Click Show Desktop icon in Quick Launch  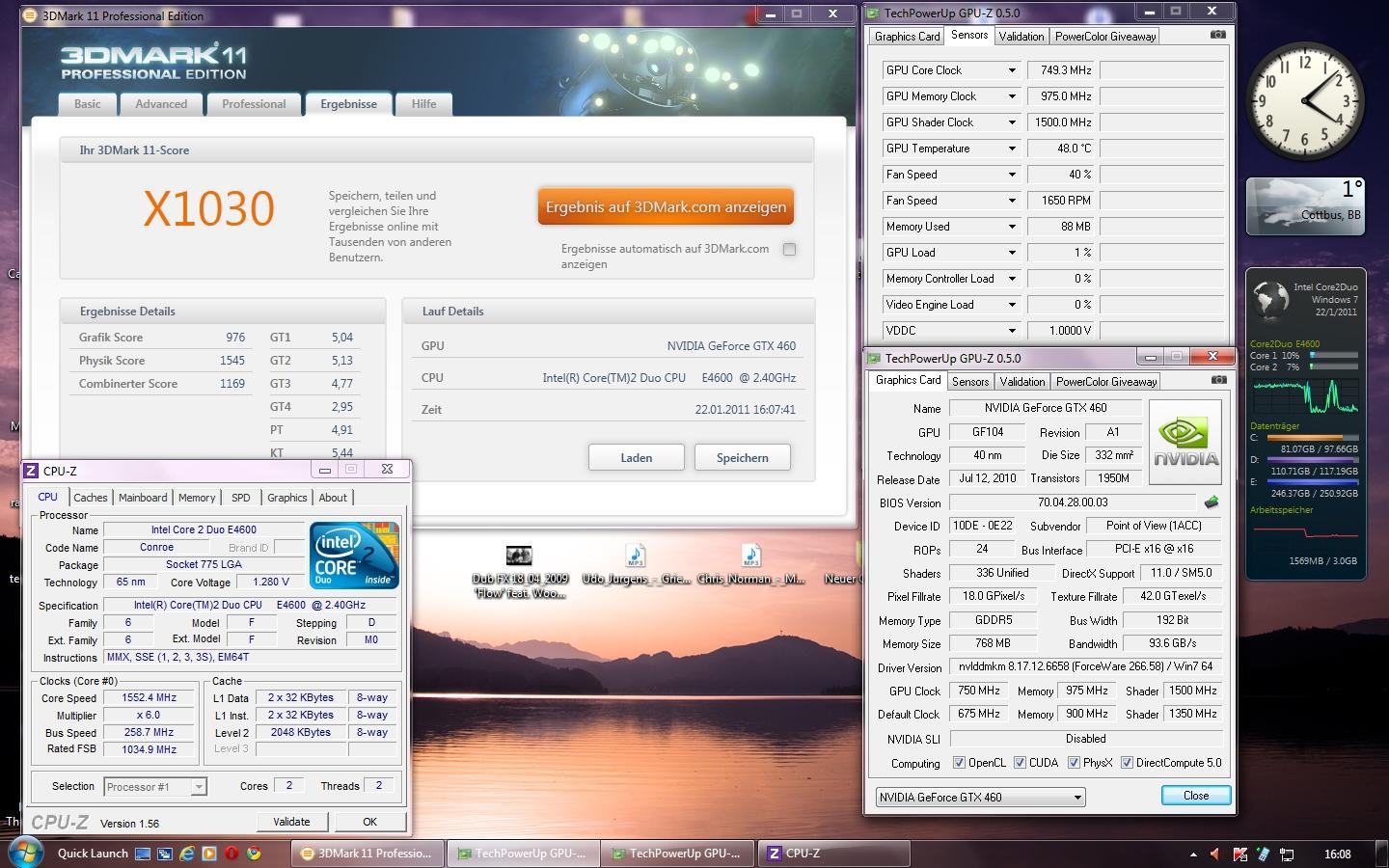pos(143,854)
